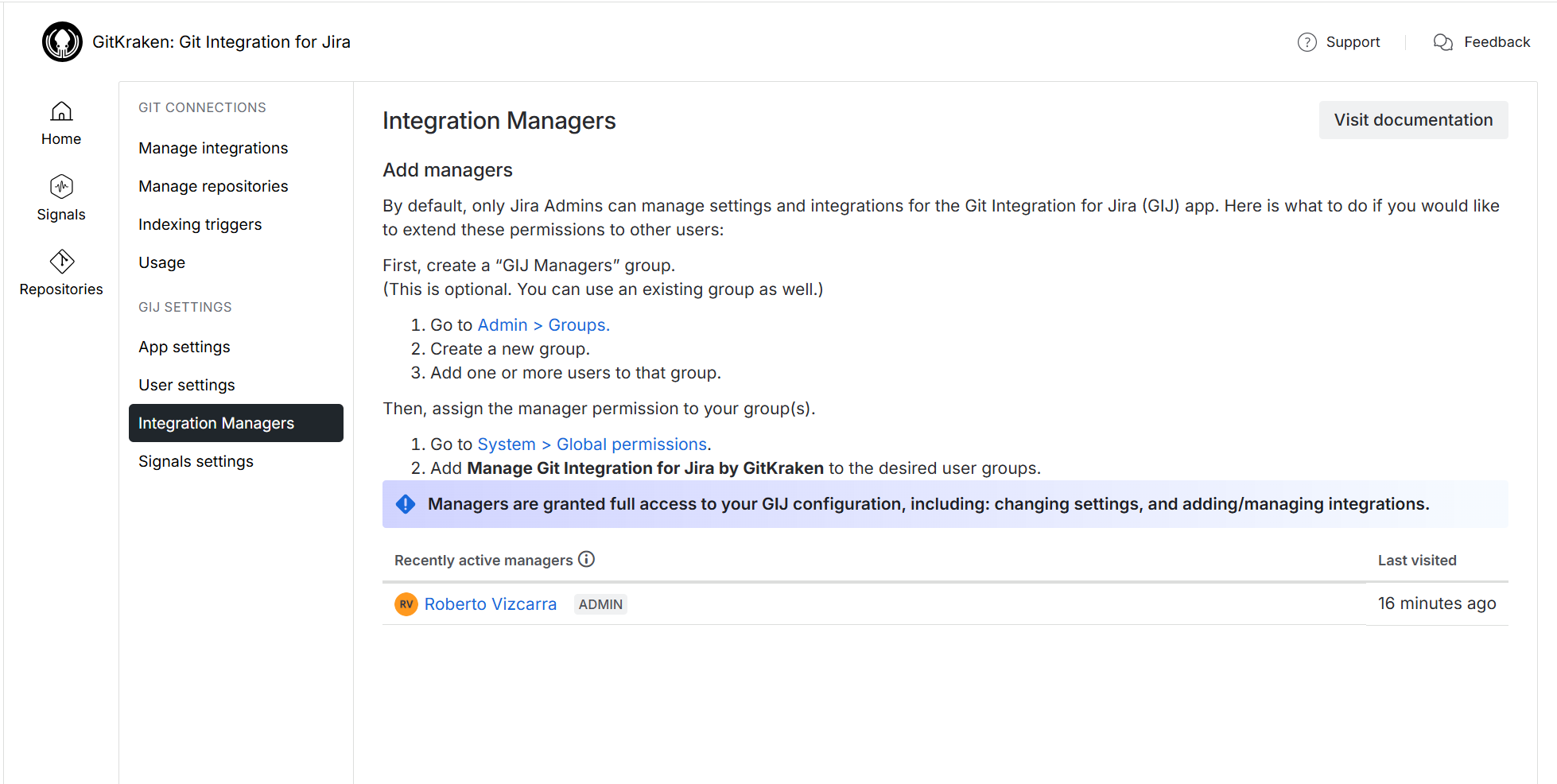Click the RV avatar icon
The width and height of the screenshot is (1557, 784).
tap(406, 604)
